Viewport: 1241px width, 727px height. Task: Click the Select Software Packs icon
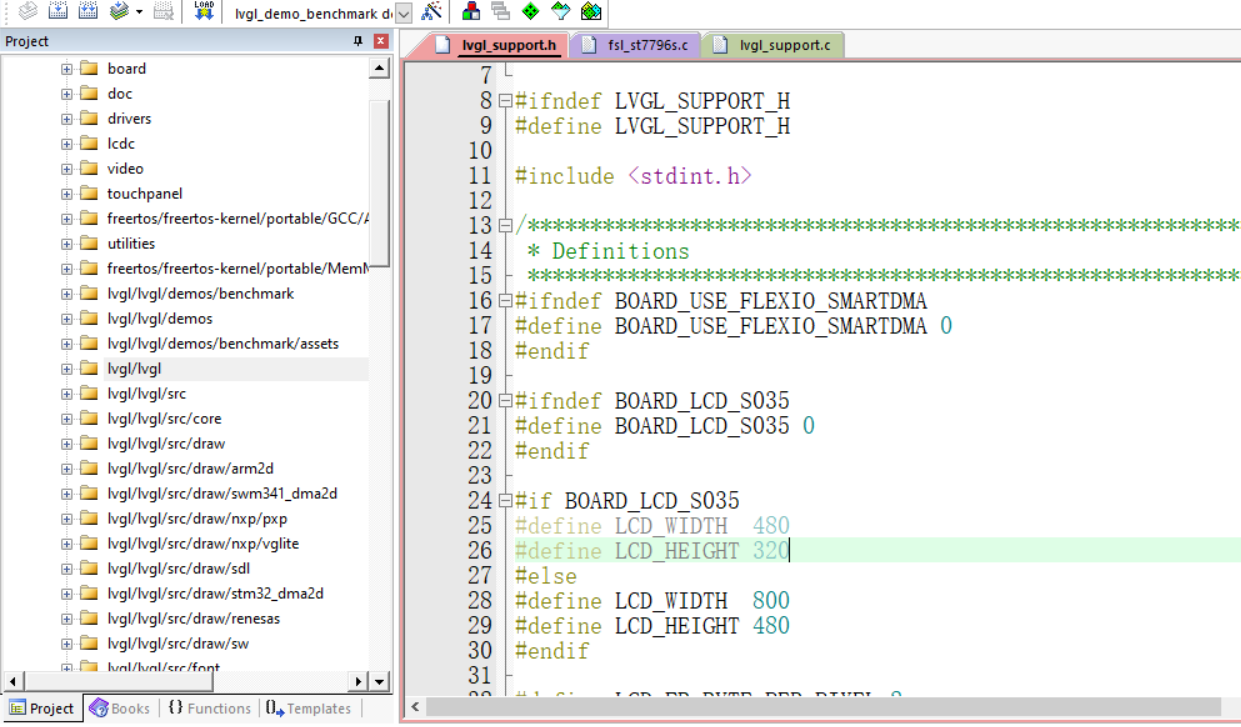(560, 11)
